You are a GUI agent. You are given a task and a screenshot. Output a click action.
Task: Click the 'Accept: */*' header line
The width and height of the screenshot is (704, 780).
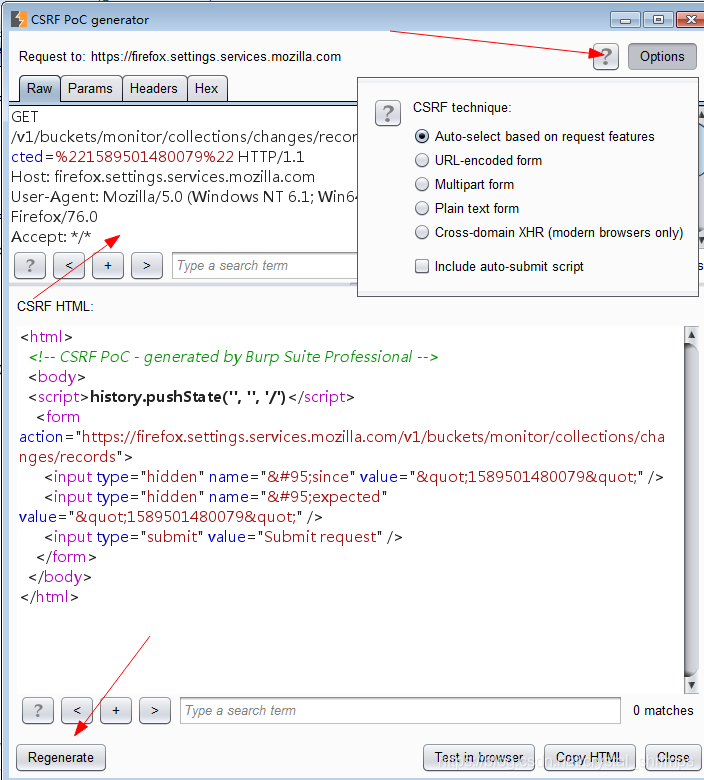point(51,237)
